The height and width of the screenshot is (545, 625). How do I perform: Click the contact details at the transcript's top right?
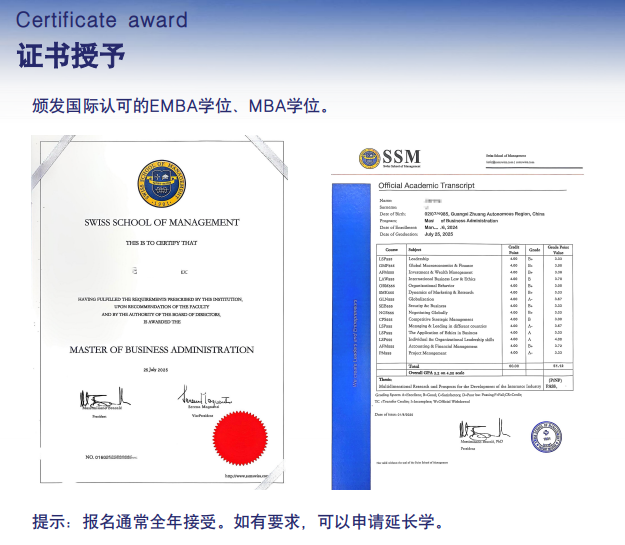click(x=511, y=159)
